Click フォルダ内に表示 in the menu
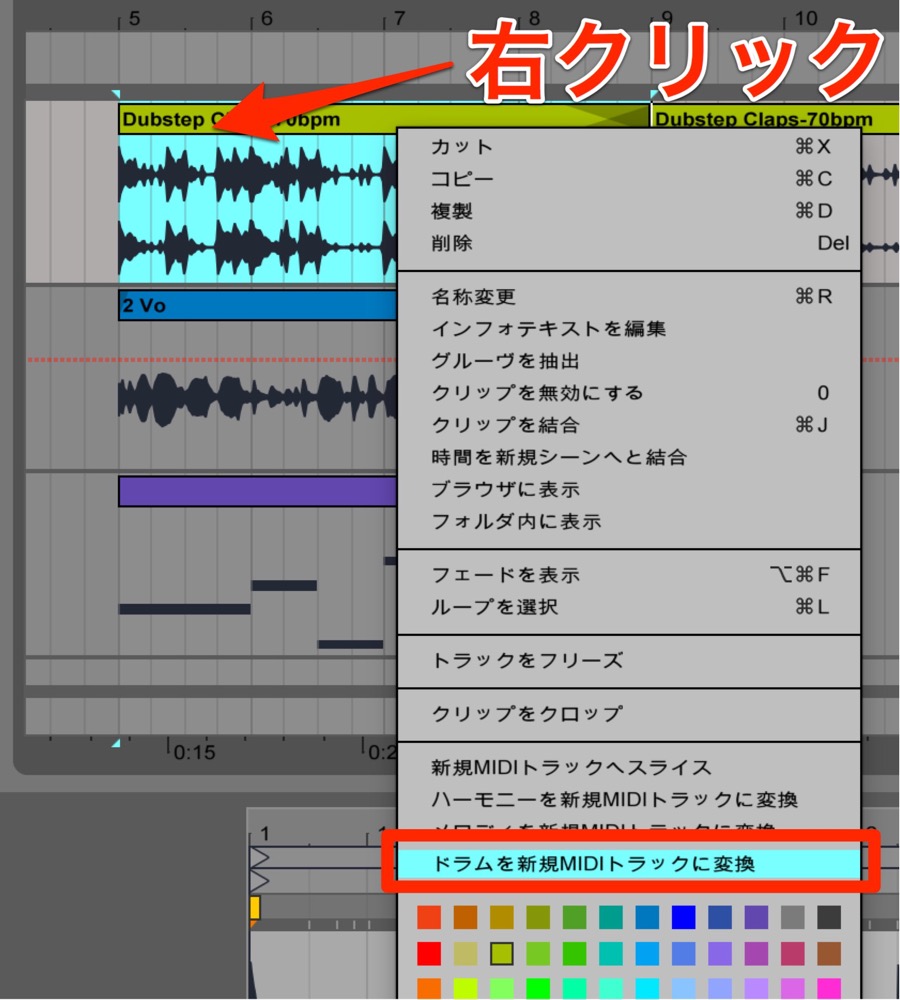Viewport: 900px width, 1000px height. pos(629,522)
